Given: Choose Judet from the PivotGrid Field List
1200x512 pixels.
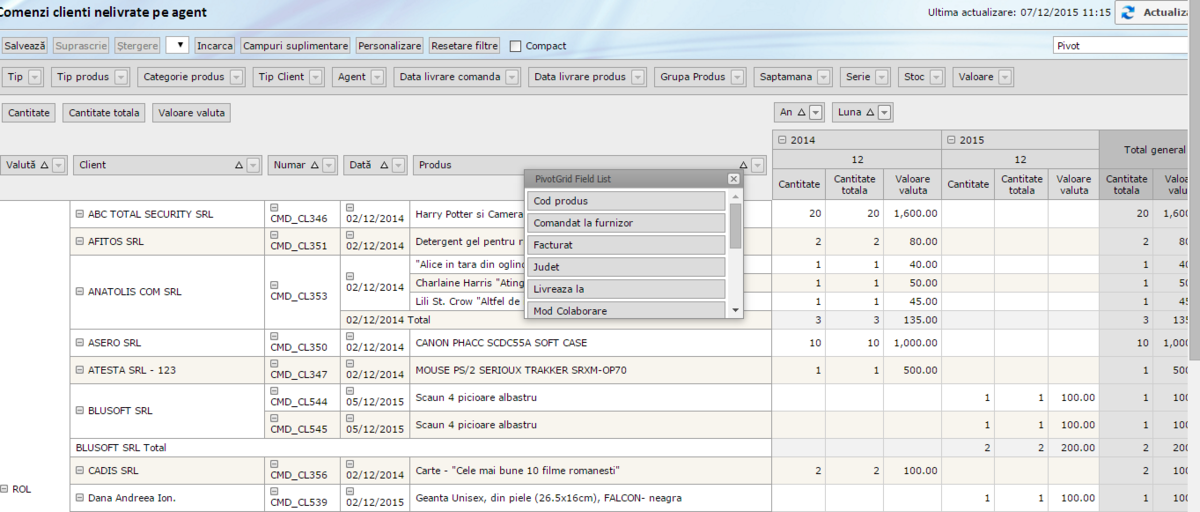Looking at the screenshot, I should pyautogui.click(x=626, y=267).
